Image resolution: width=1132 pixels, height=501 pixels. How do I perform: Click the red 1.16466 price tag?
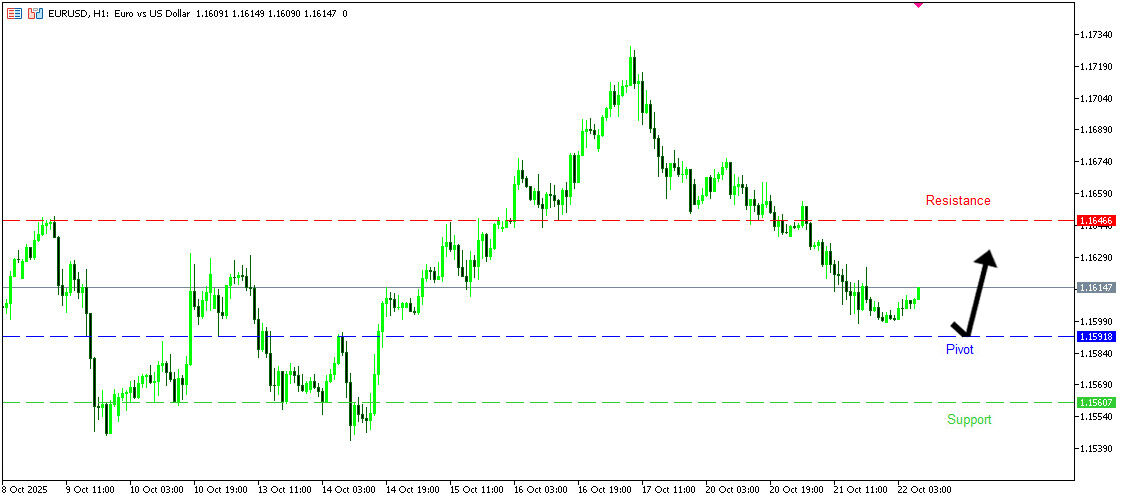tap(1096, 220)
